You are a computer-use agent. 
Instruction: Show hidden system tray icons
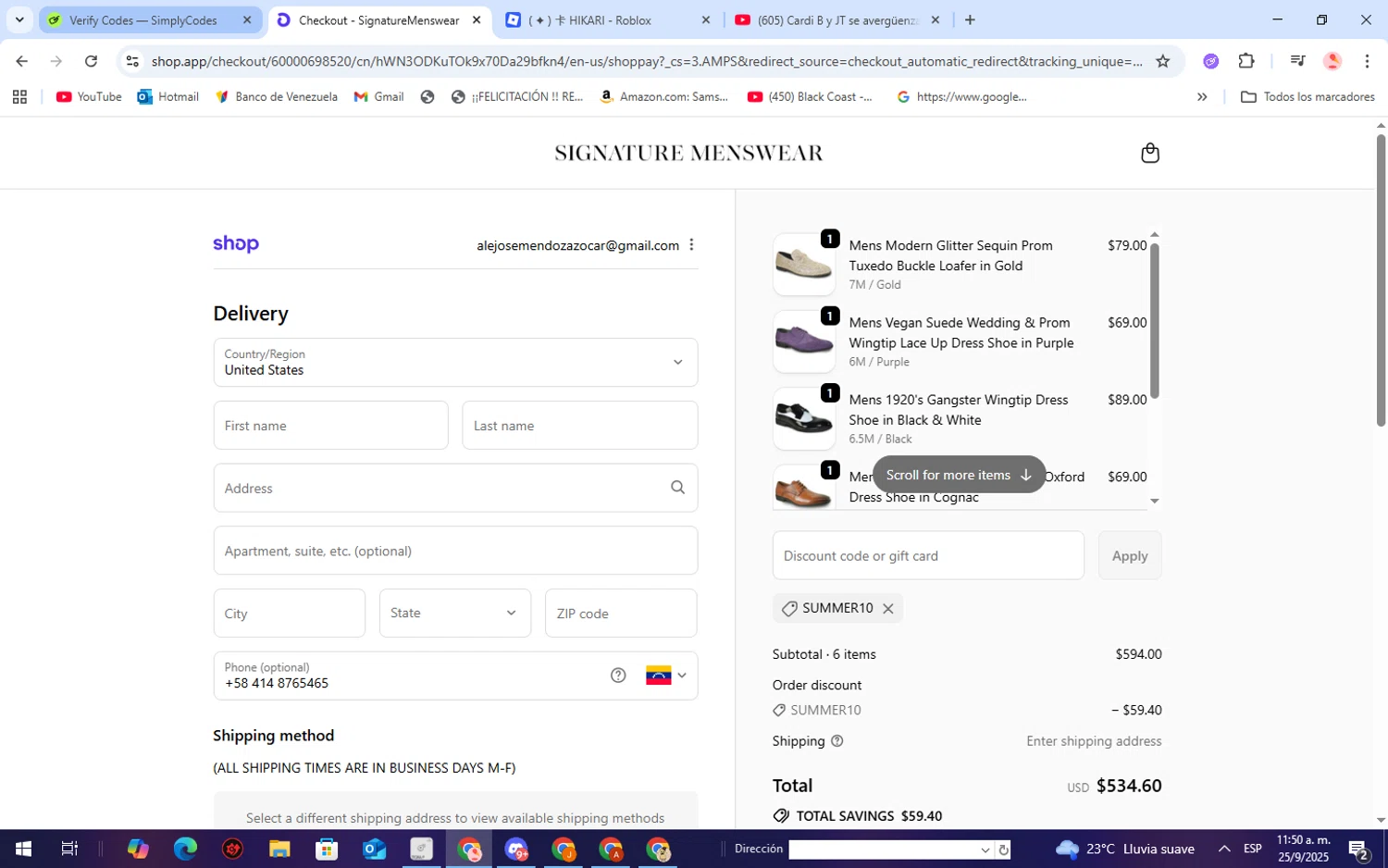pyautogui.click(x=1224, y=849)
